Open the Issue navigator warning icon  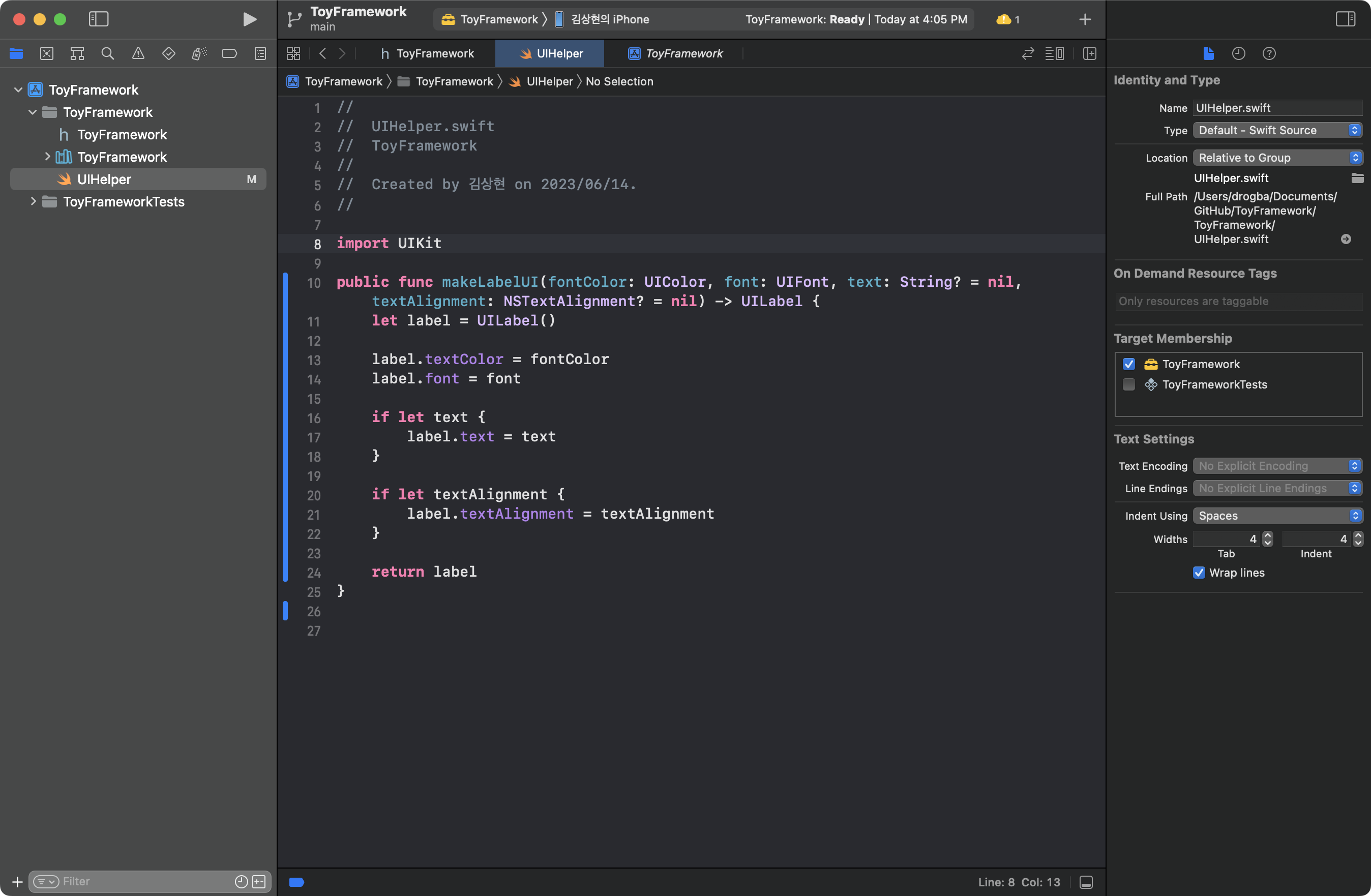138,53
